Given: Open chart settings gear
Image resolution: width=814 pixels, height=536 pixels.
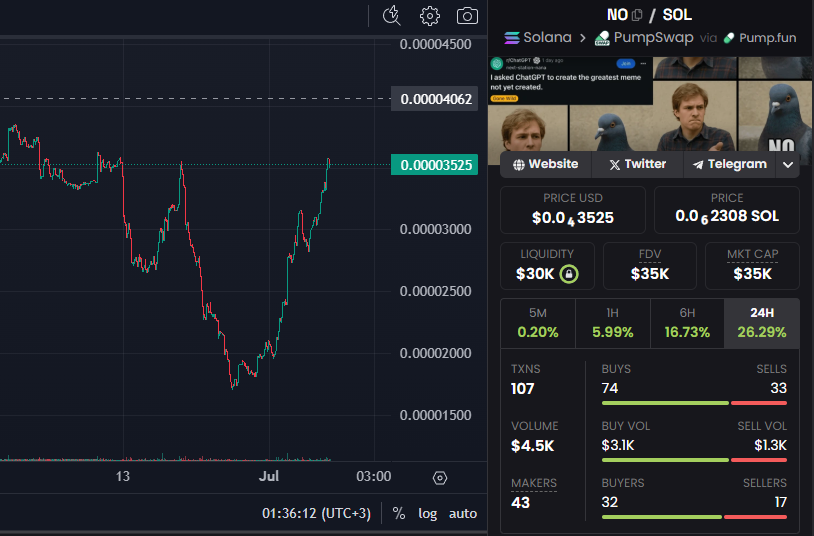Looking at the screenshot, I should click(x=429, y=16).
